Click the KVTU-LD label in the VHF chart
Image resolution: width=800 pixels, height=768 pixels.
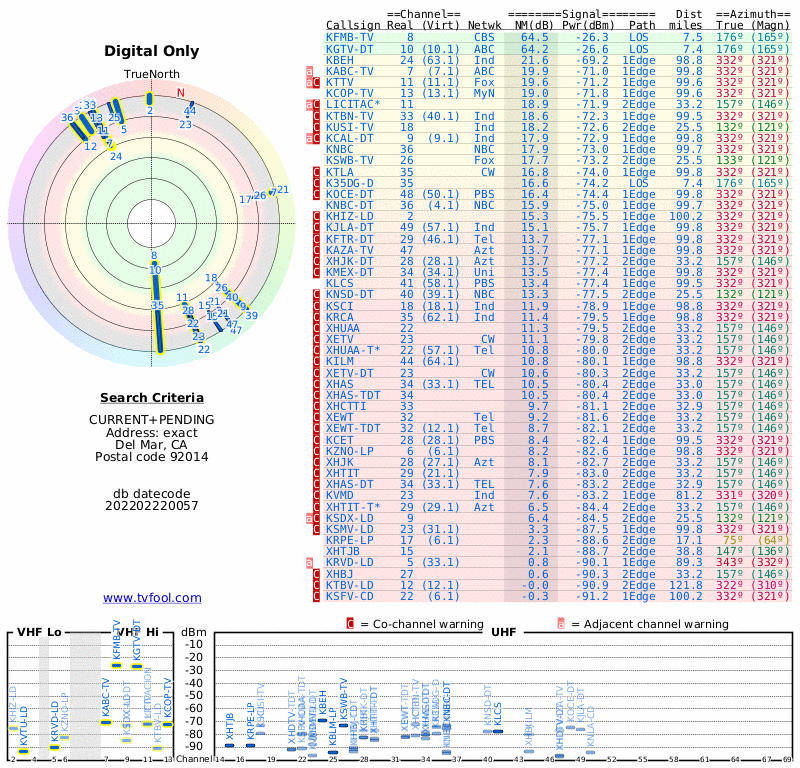pos(23,726)
